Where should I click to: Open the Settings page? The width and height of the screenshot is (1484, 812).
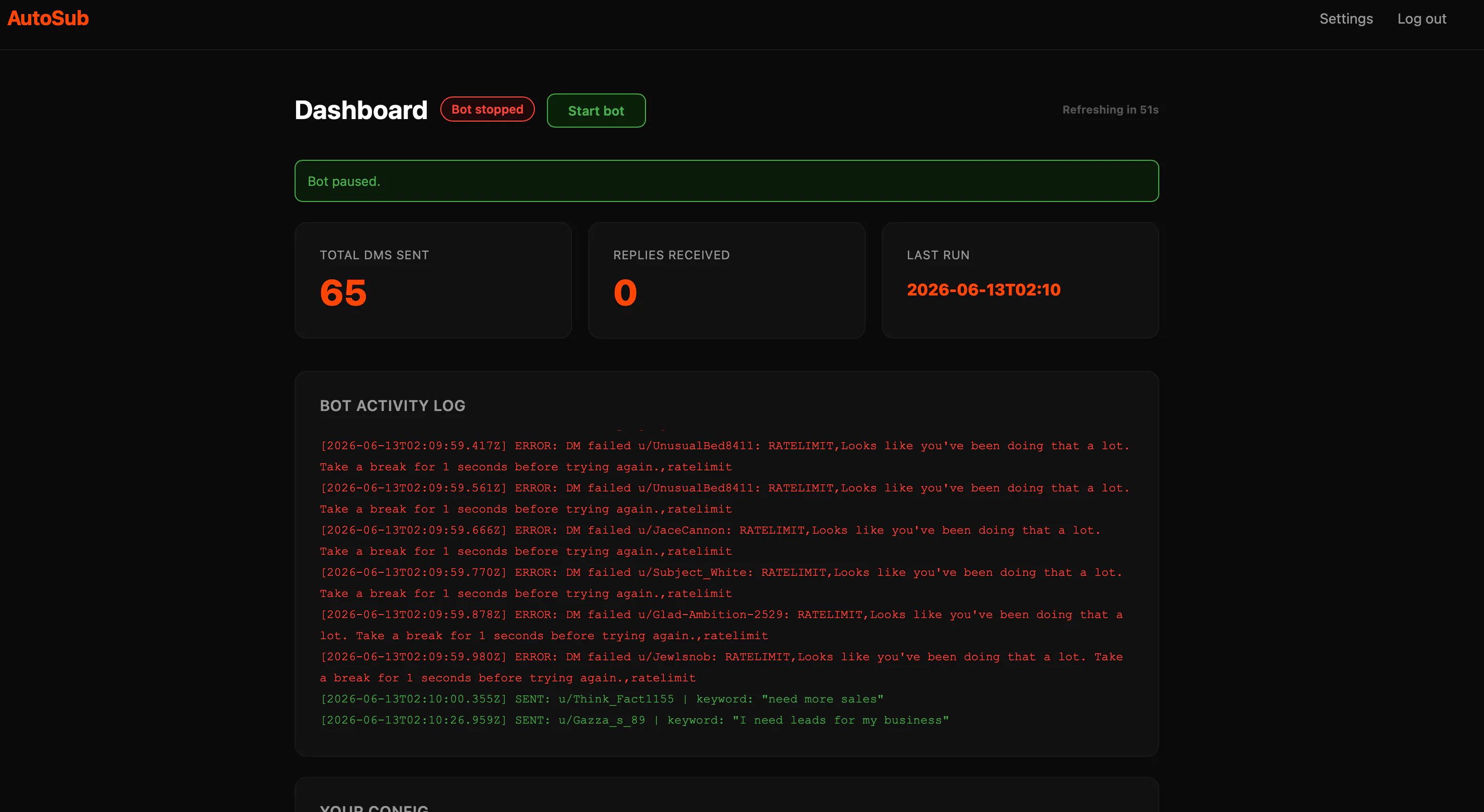1346,19
